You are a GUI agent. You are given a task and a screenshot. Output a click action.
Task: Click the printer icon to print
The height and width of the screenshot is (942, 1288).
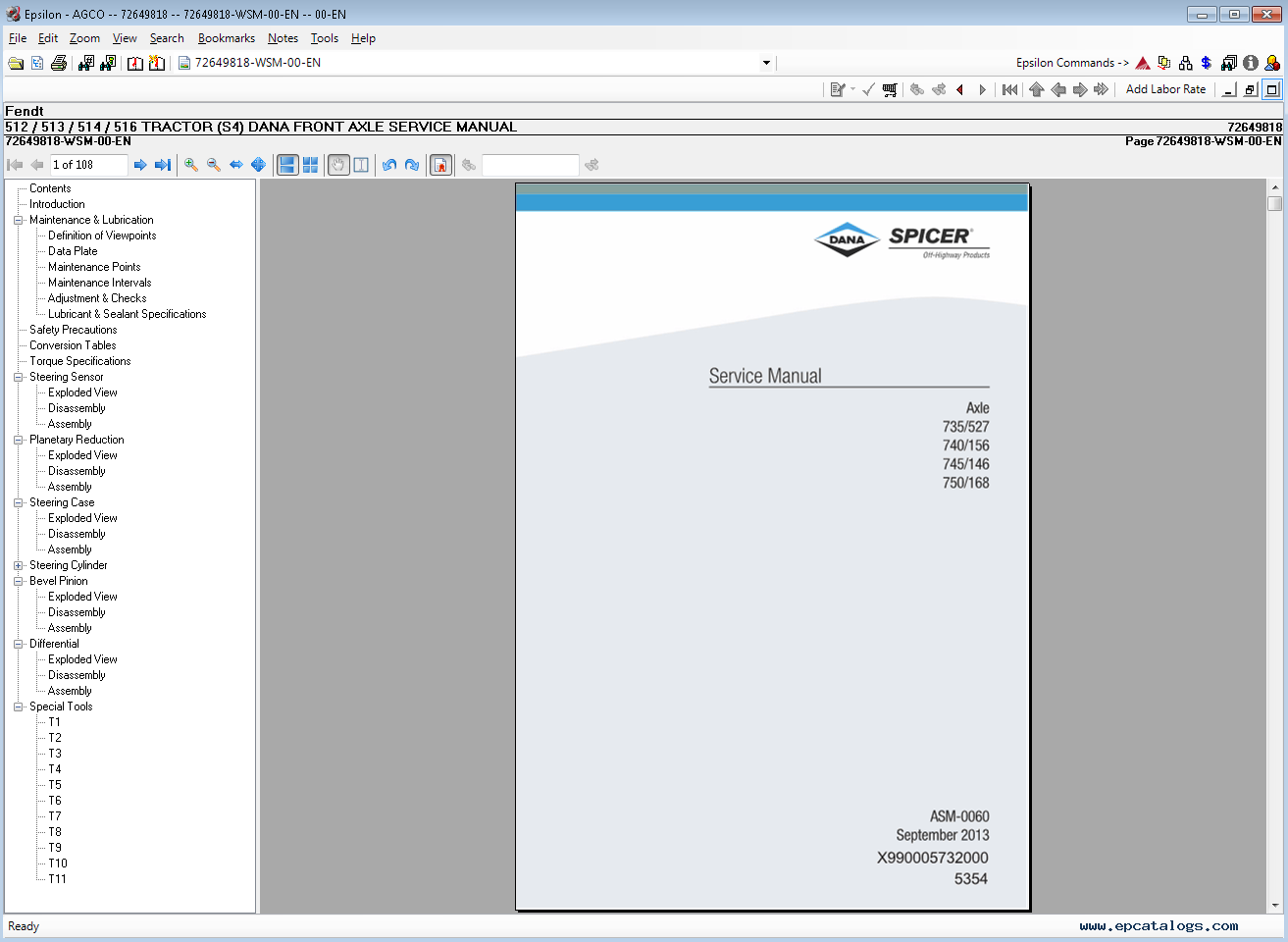(59, 63)
